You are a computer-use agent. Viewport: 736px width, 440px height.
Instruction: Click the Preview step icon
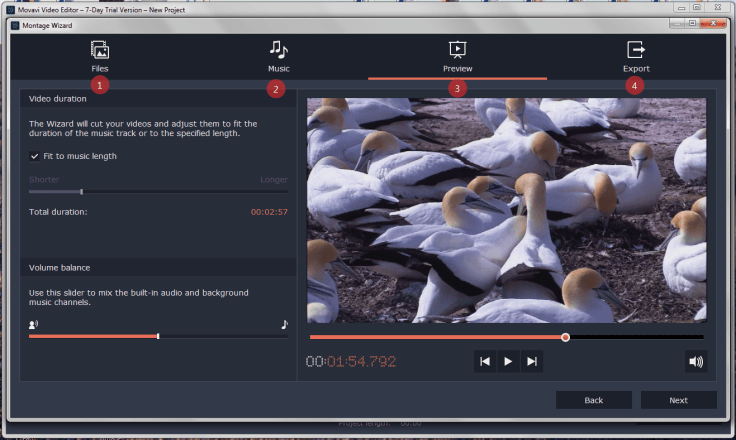pyautogui.click(x=457, y=49)
